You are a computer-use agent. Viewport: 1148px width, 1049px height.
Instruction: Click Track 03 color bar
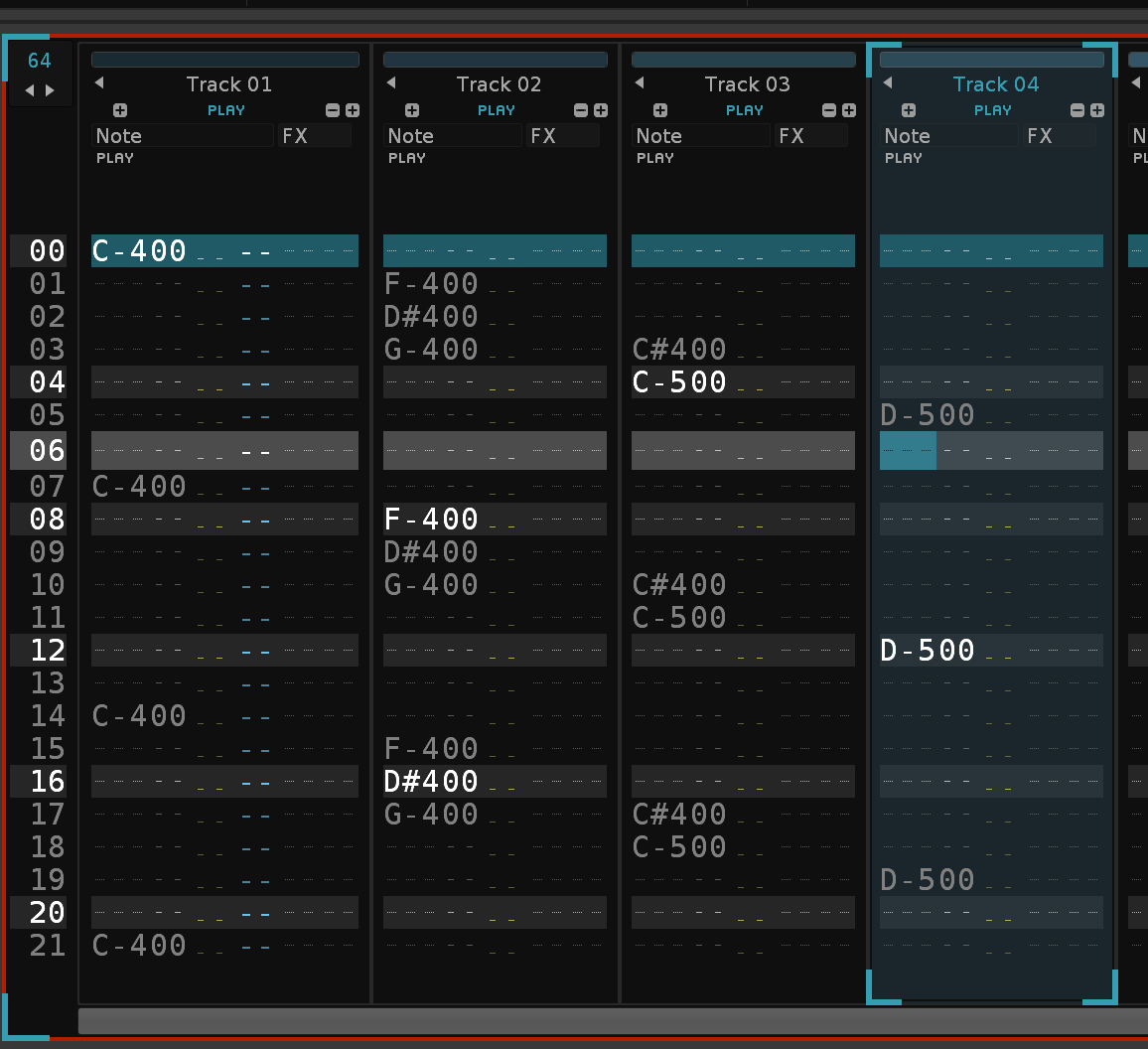coord(744,60)
